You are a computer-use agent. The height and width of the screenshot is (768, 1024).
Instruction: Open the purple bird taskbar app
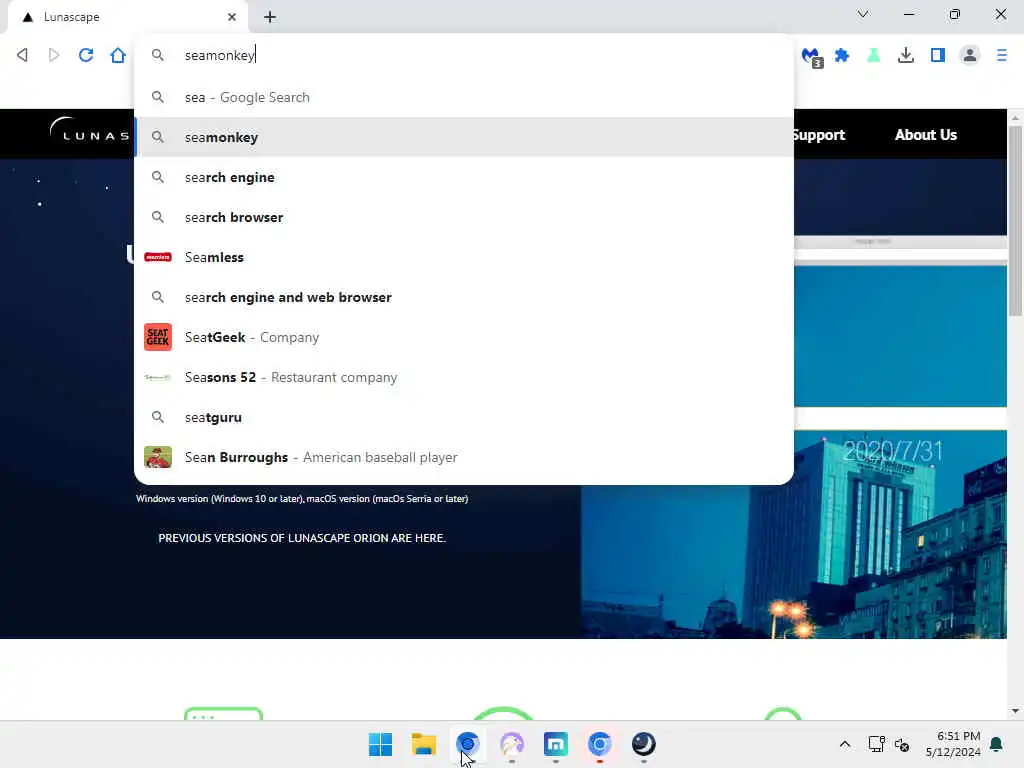pos(512,744)
